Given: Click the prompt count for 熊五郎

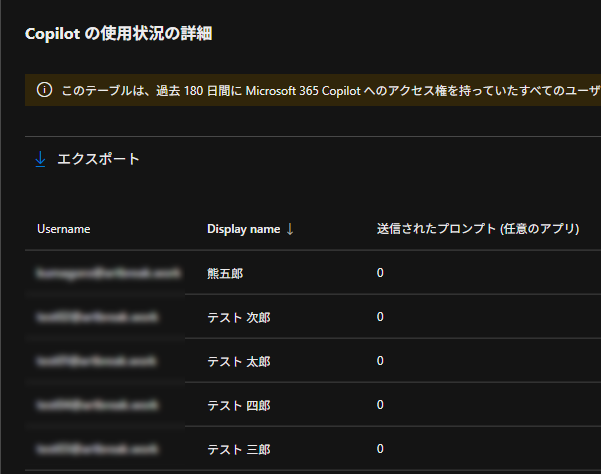Looking at the screenshot, I should point(380,273).
